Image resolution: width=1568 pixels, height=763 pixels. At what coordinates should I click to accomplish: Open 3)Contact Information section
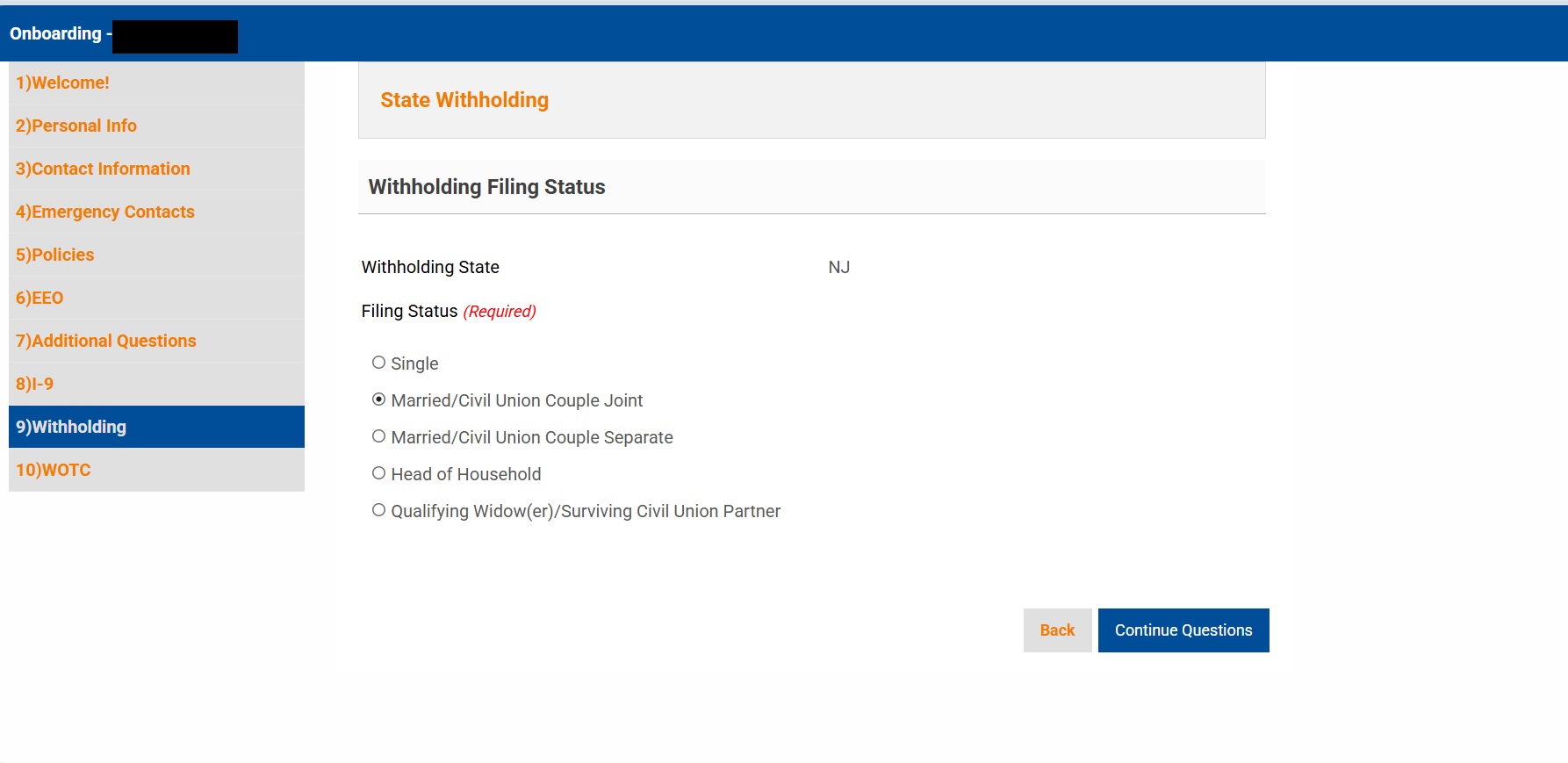[x=156, y=169]
